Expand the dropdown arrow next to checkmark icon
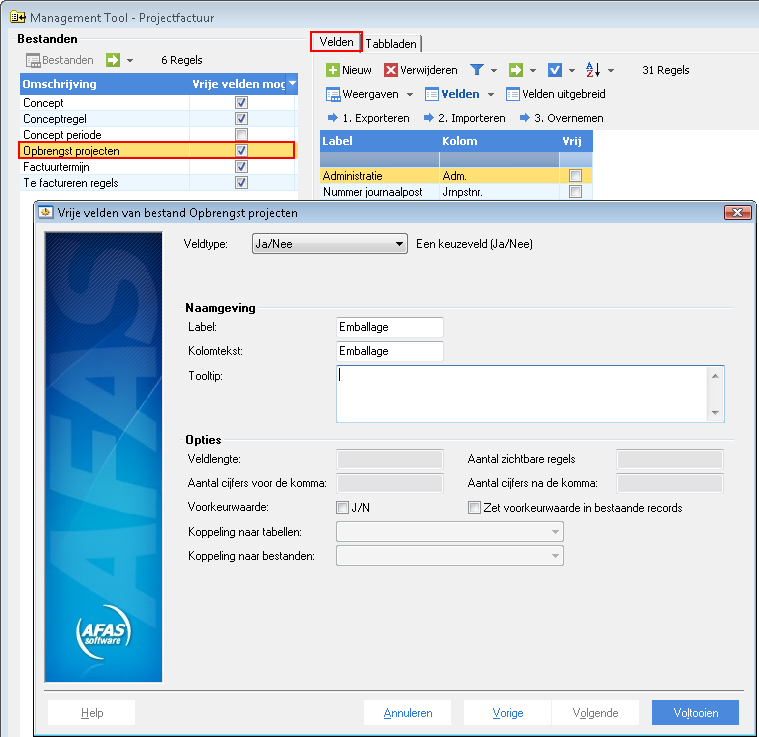Image resolution: width=759 pixels, height=737 pixels. 572,71
